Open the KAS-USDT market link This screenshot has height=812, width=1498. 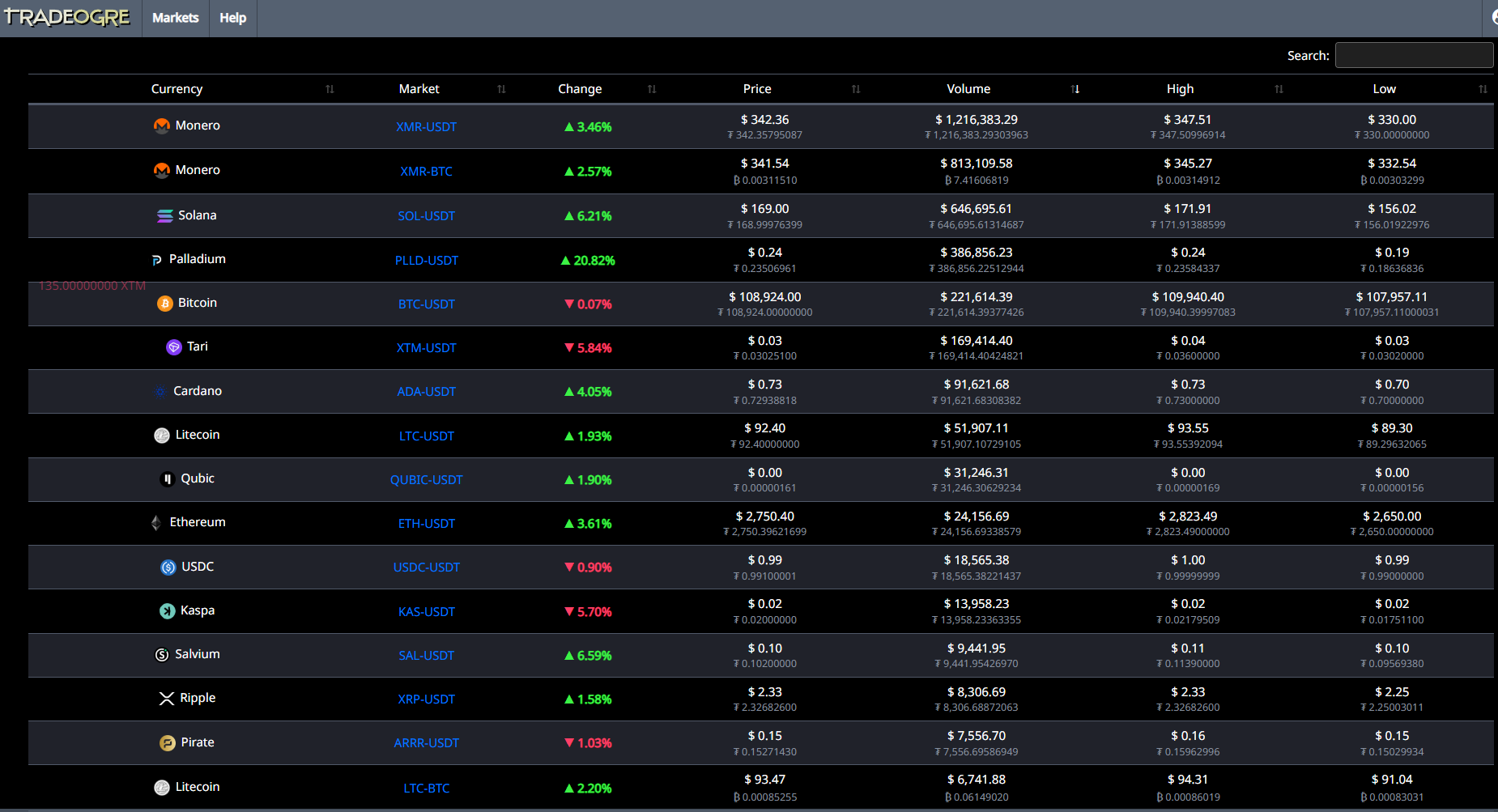[x=427, y=612]
